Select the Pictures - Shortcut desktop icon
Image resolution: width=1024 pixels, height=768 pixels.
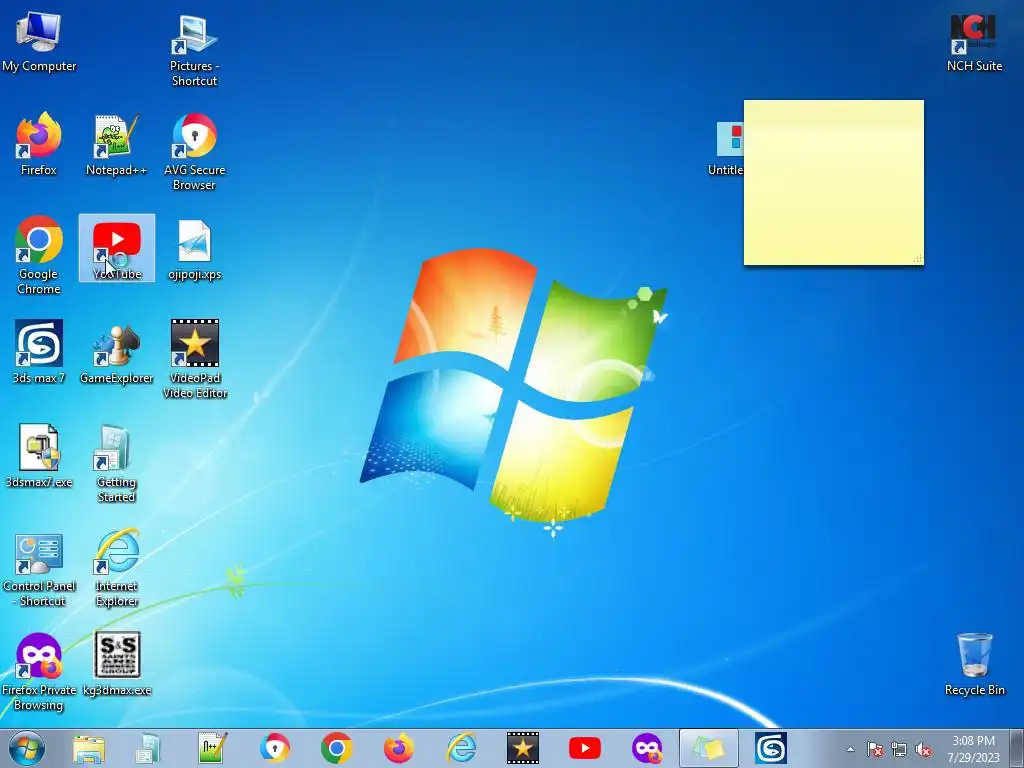tap(194, 49)
